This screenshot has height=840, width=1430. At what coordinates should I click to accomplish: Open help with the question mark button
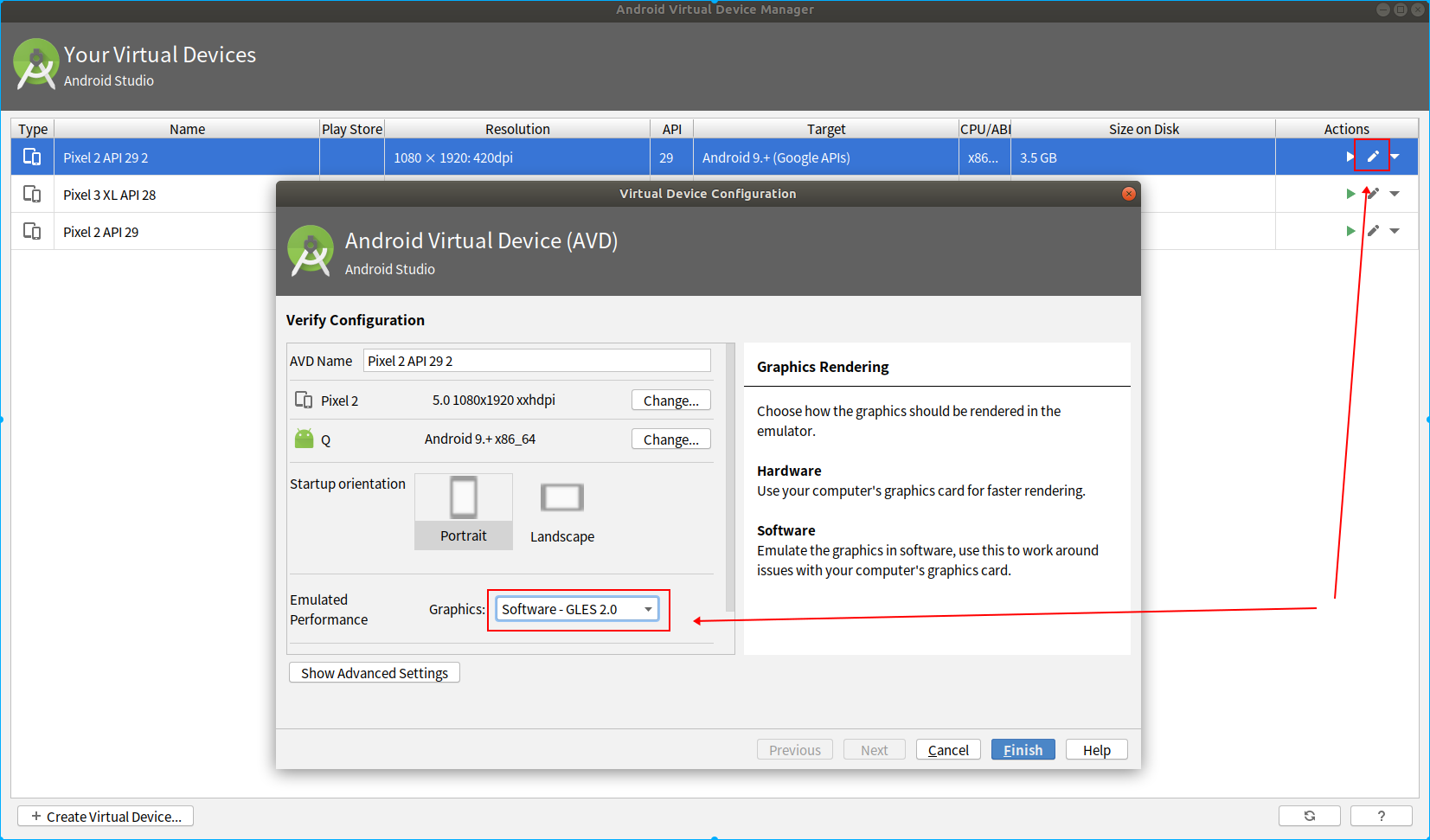(x=1382, y=816)
